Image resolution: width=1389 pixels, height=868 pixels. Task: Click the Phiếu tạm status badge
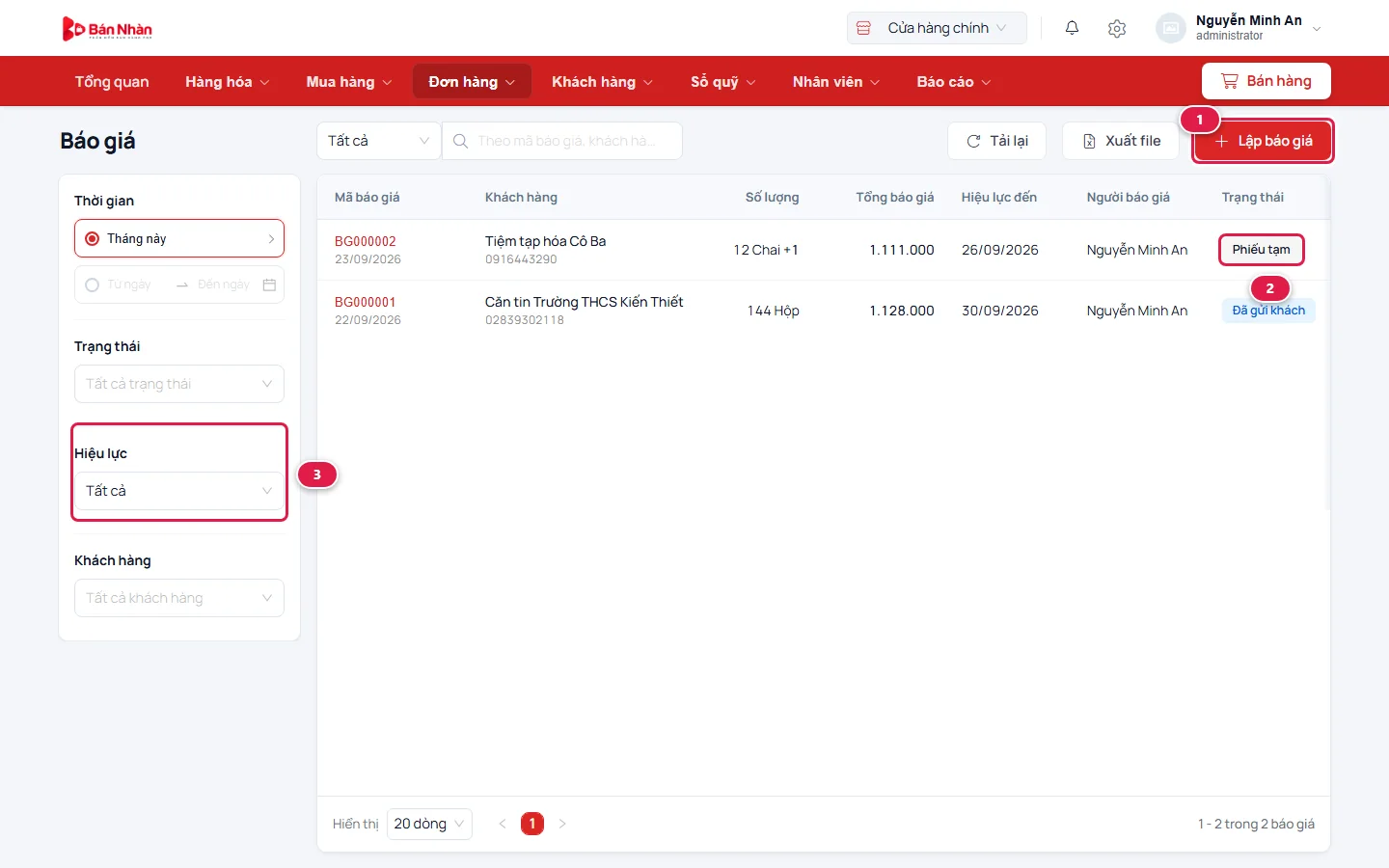[1261, 250]
